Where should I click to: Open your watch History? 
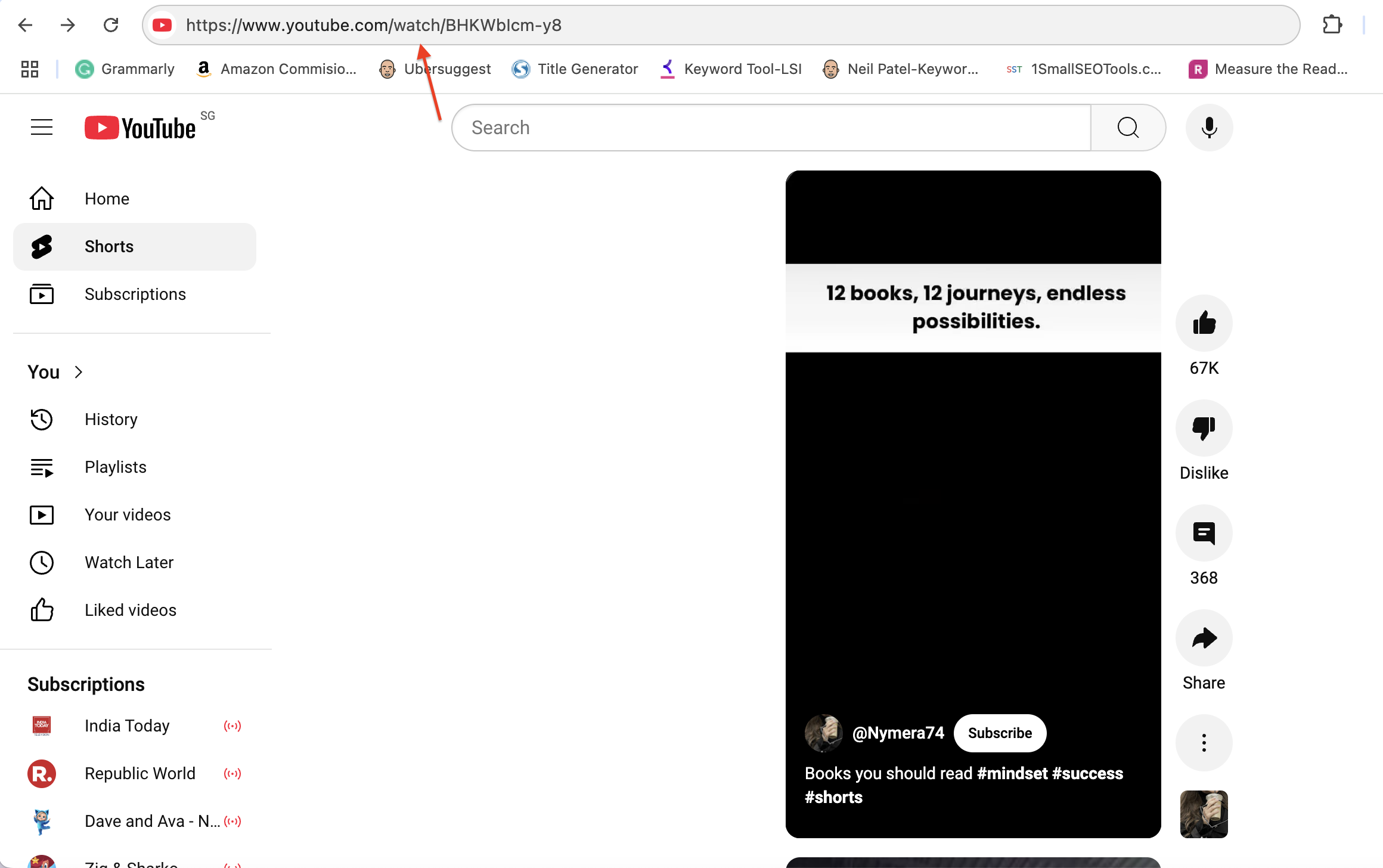pos(111,419)
